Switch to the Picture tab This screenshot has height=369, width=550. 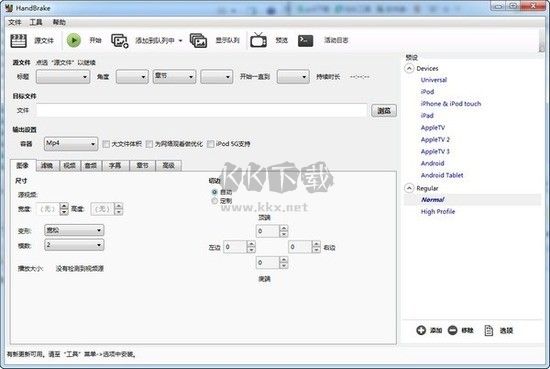[23, 165]
